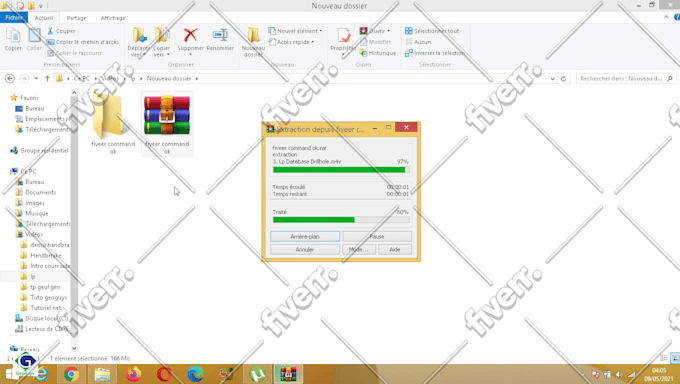Click Modifier in the Ouvrir group

[376, 42]
